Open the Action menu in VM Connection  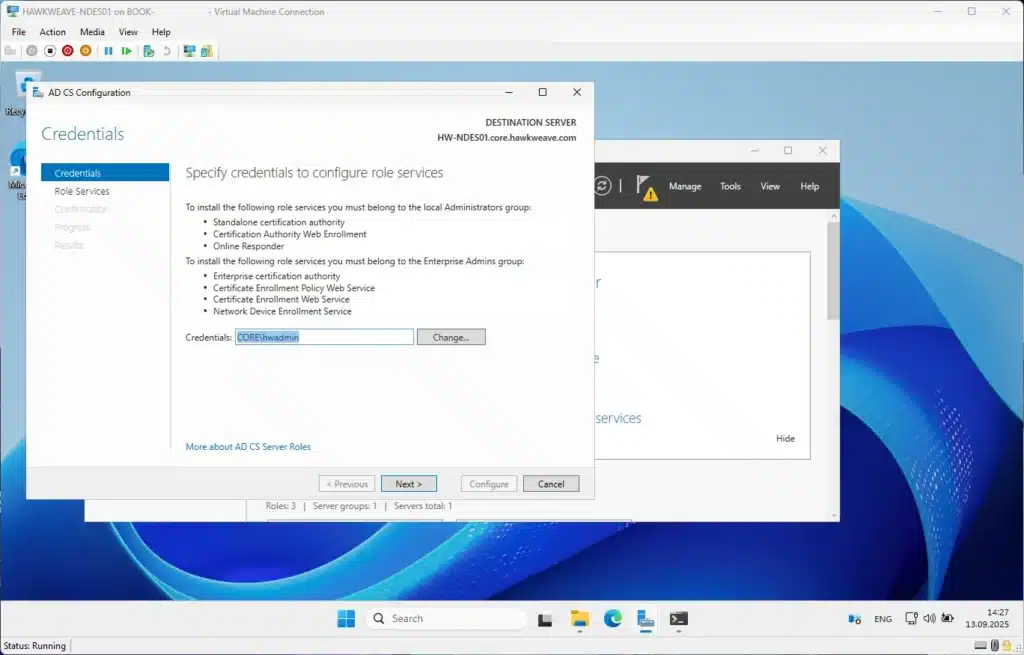click(52, 32)
